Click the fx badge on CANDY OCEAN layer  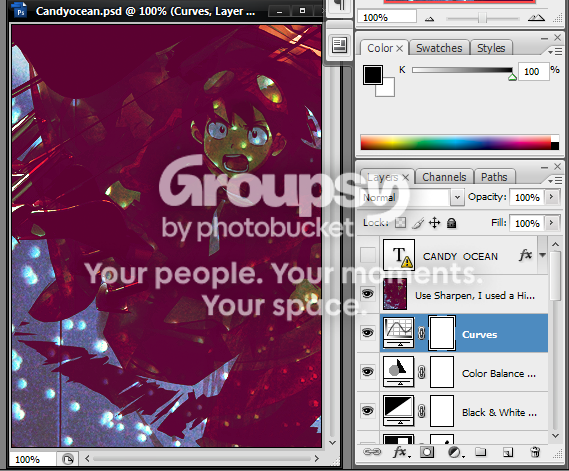tap(525, 255)
